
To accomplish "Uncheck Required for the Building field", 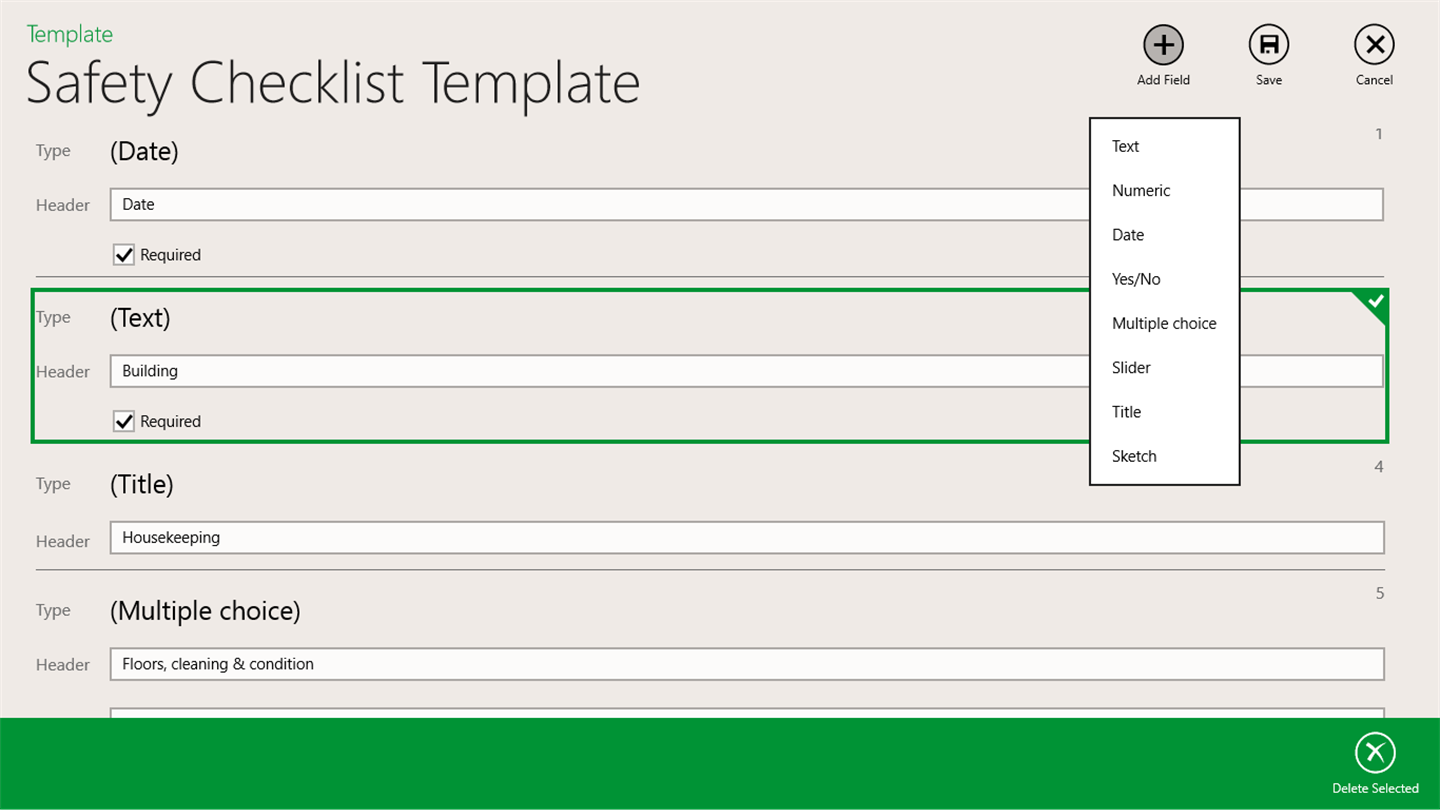I will point(124,422).
